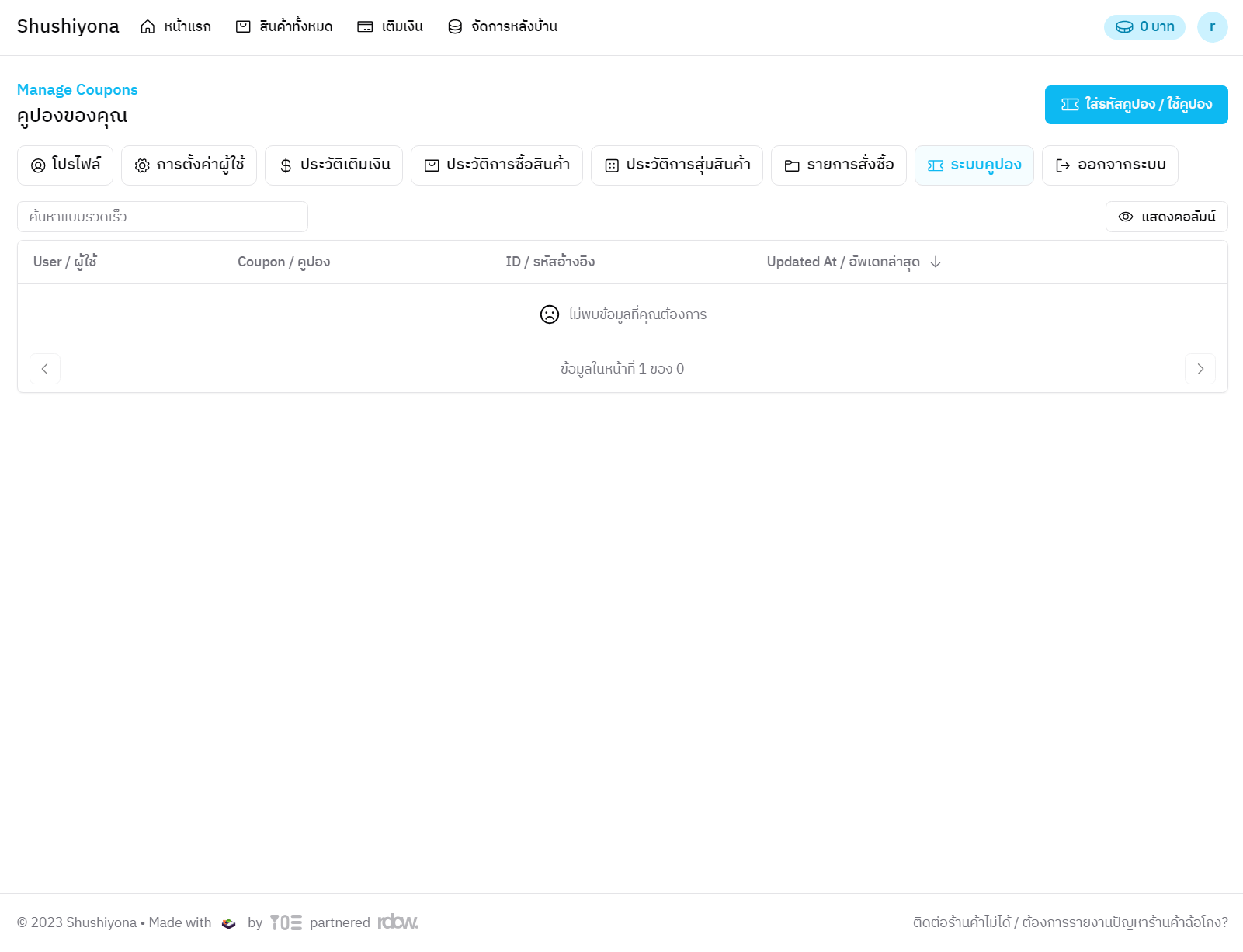
Task: Click the Shushiyona site logo
Action: point(68,26)
